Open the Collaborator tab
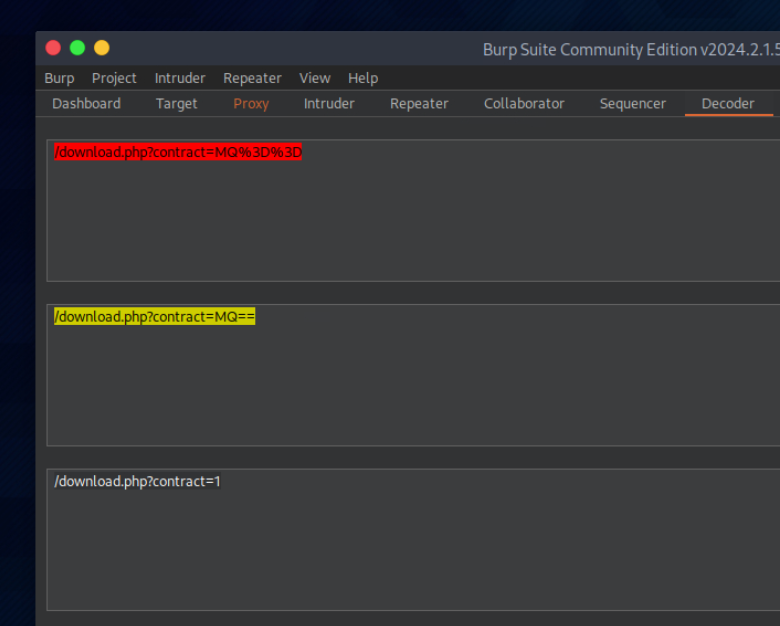Image resolution: width=780 pixels, height=626 pixels. pyautogui.click(x=524, y=104)
